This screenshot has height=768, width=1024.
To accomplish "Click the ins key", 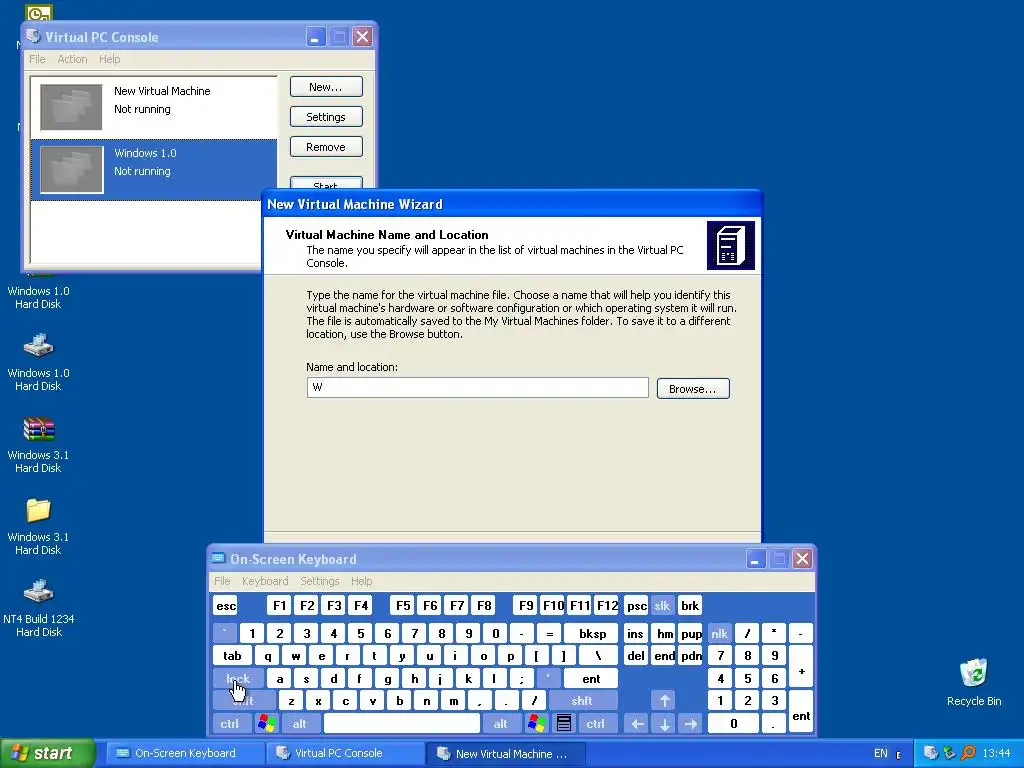I will tap(635, 633).
